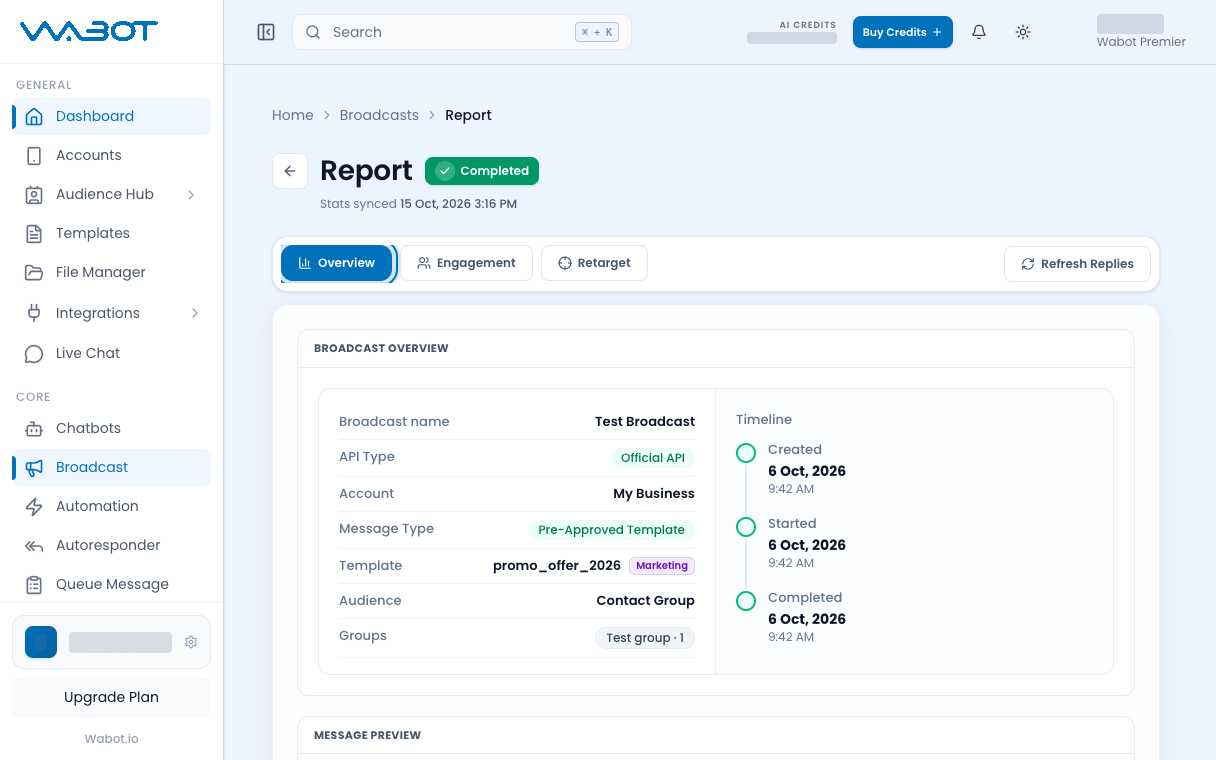Click the Templates document icon

[x=34, y=233]
